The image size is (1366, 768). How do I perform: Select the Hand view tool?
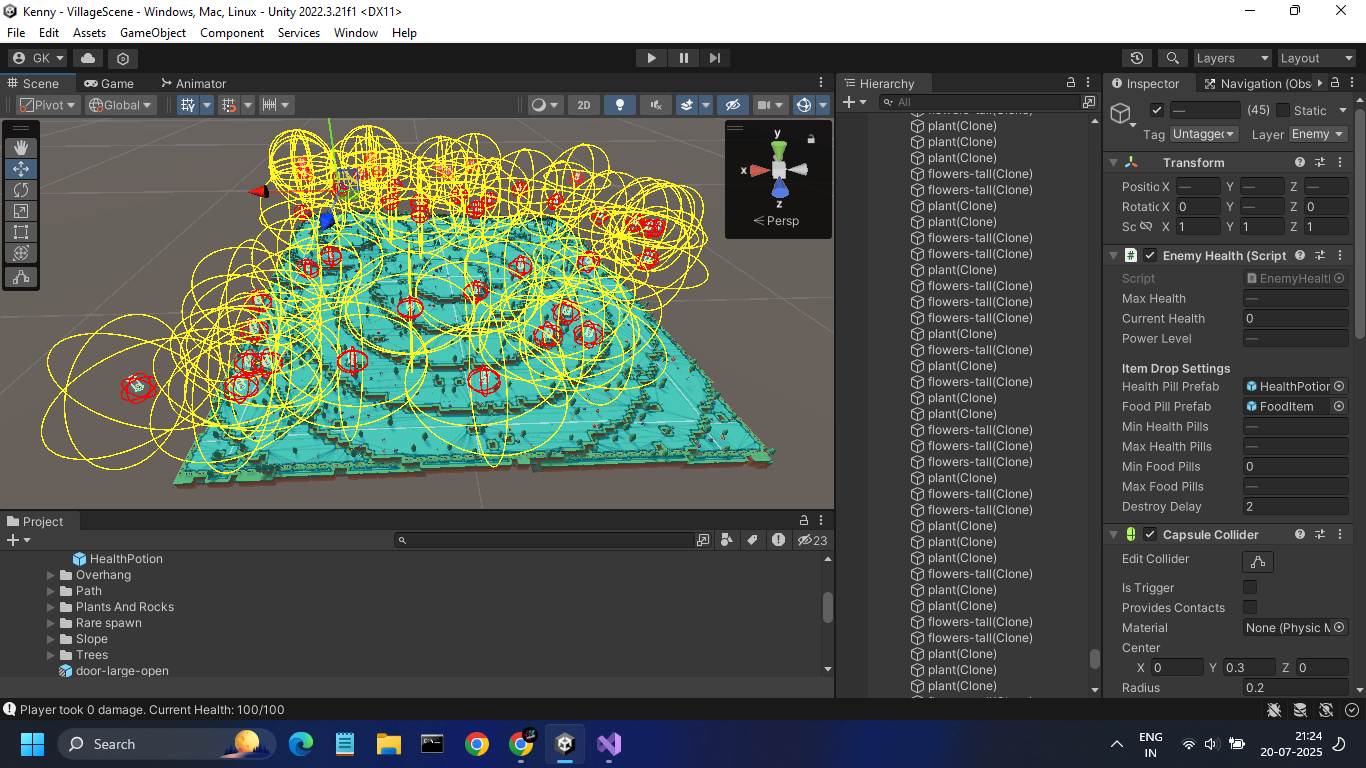pyautogui.click(x=21, y=148)
